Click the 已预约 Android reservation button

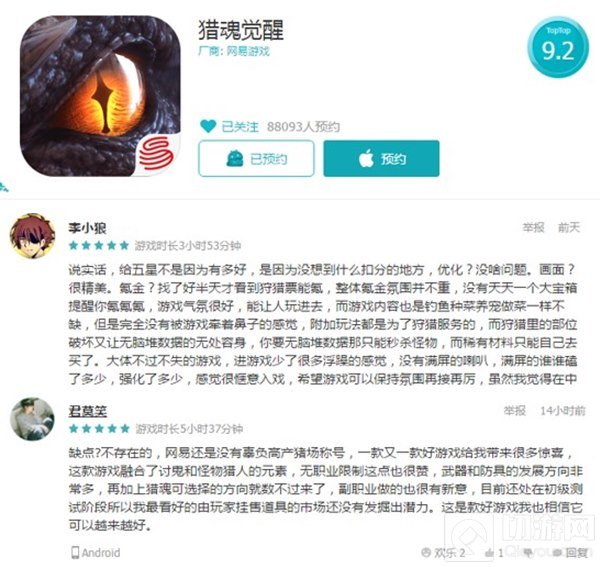[x=256, y=158]
